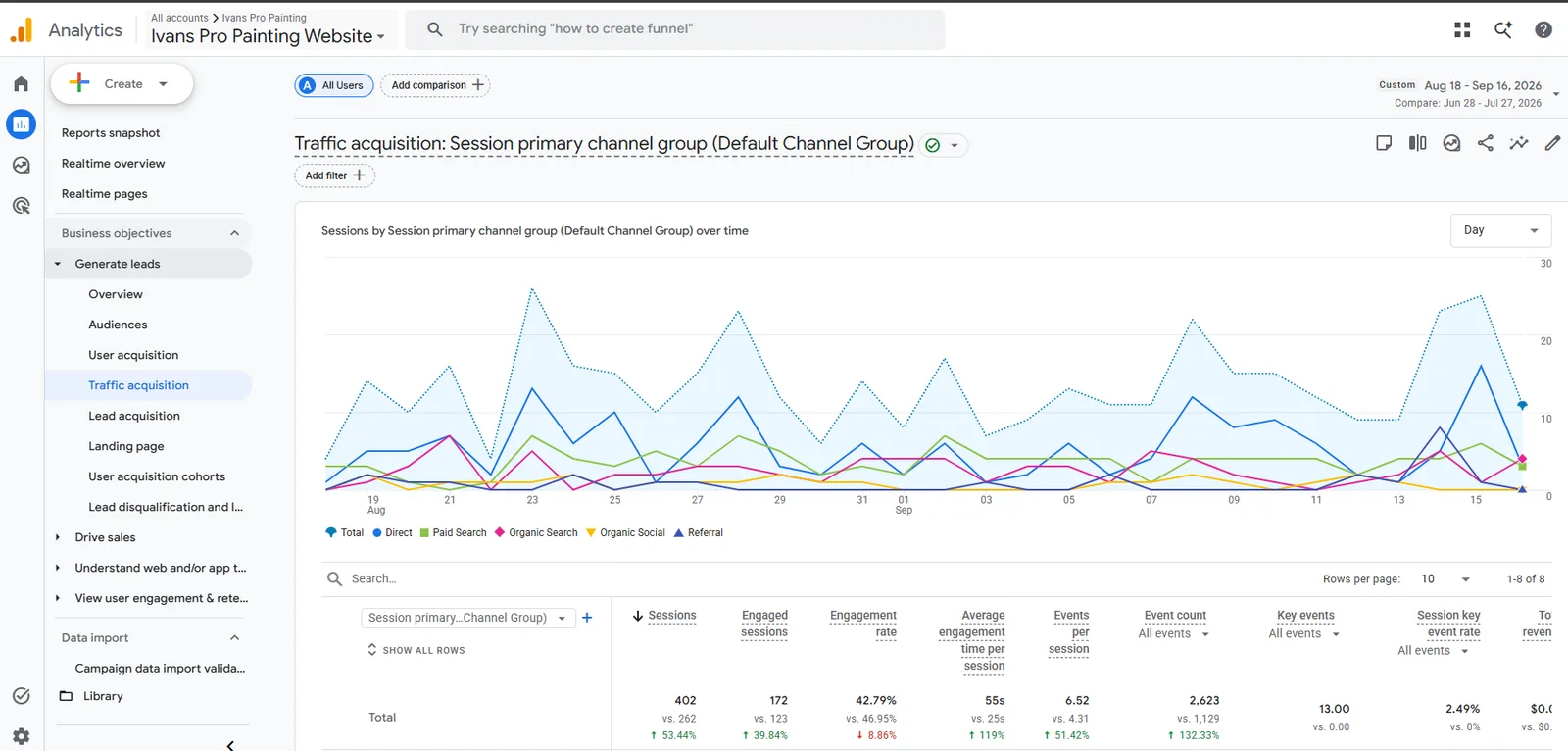
Task: Click the customize report pencil icon
Action: [x=1552, y=143]
